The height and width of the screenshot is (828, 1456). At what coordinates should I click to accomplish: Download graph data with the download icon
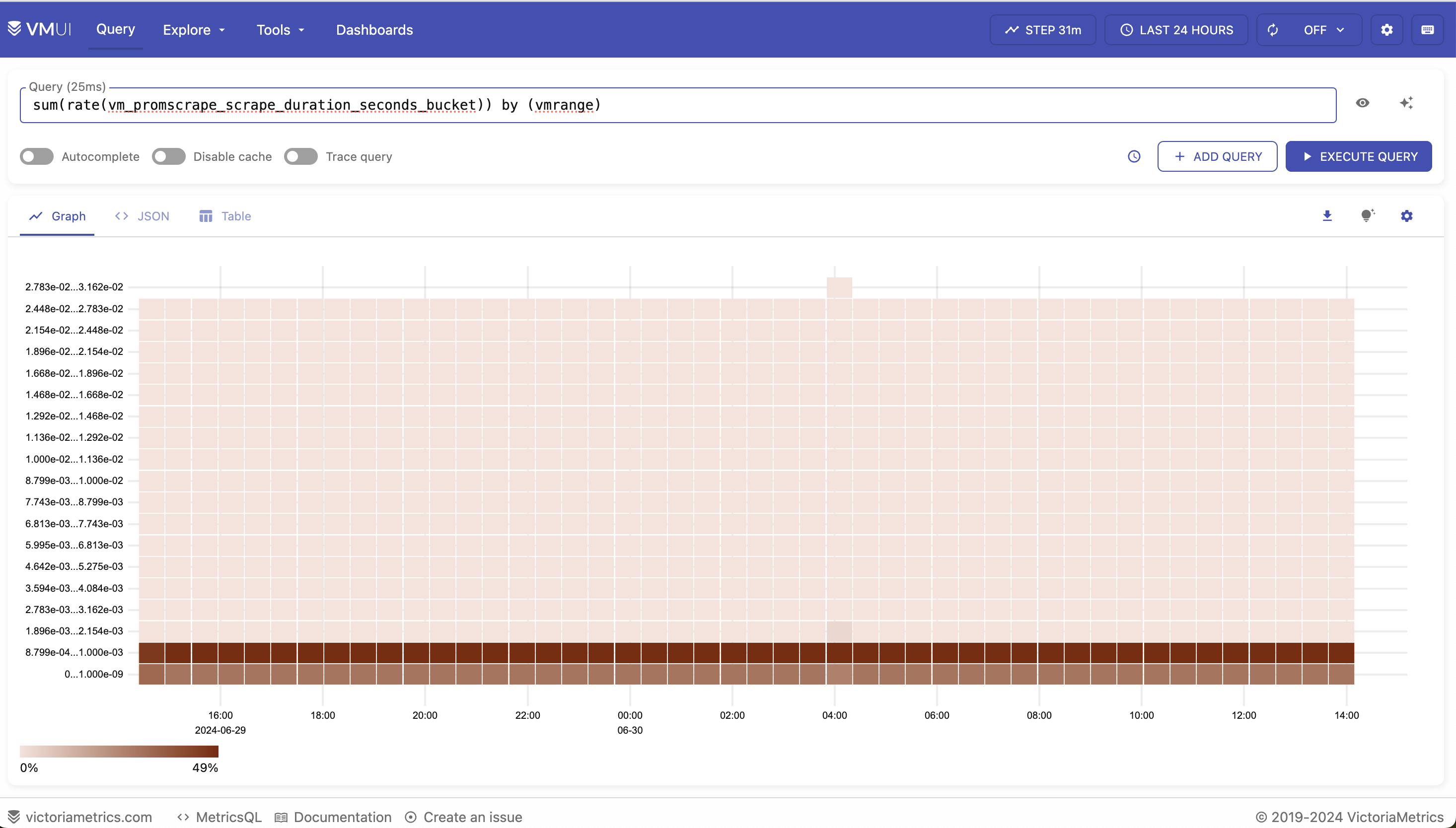coord(1327,216)
